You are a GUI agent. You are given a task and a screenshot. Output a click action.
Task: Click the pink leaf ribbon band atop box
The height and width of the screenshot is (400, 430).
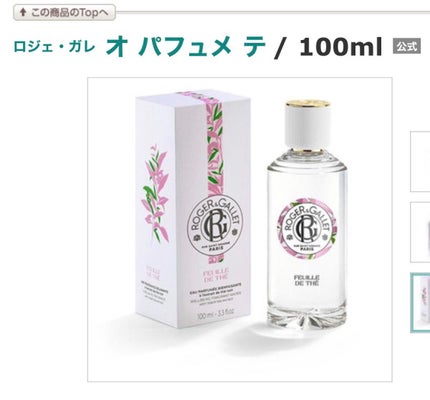[x=215, y=142]
